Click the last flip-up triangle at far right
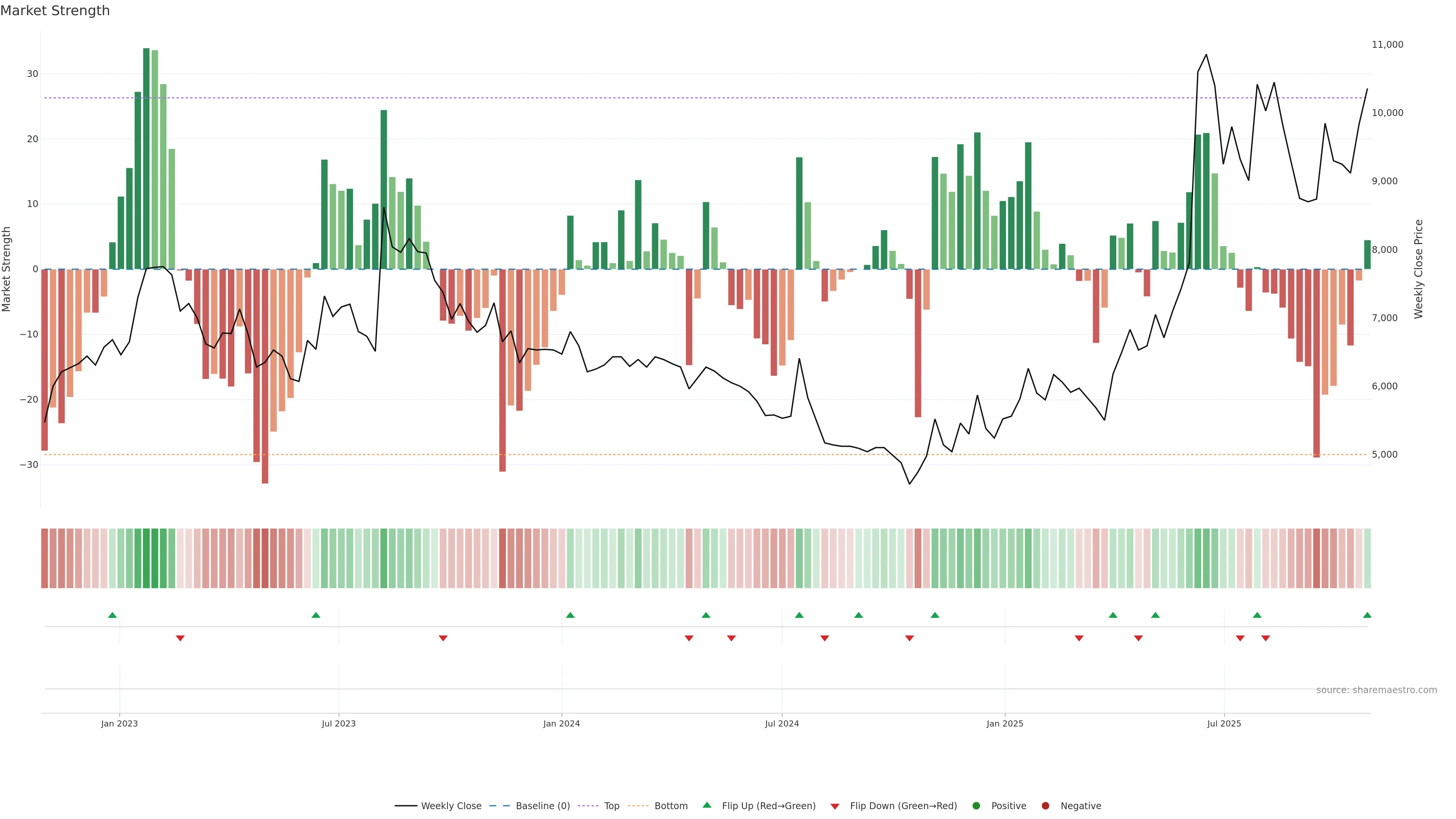Image resolution: width=1456 pixels, height=819 pixels. 1367,615
